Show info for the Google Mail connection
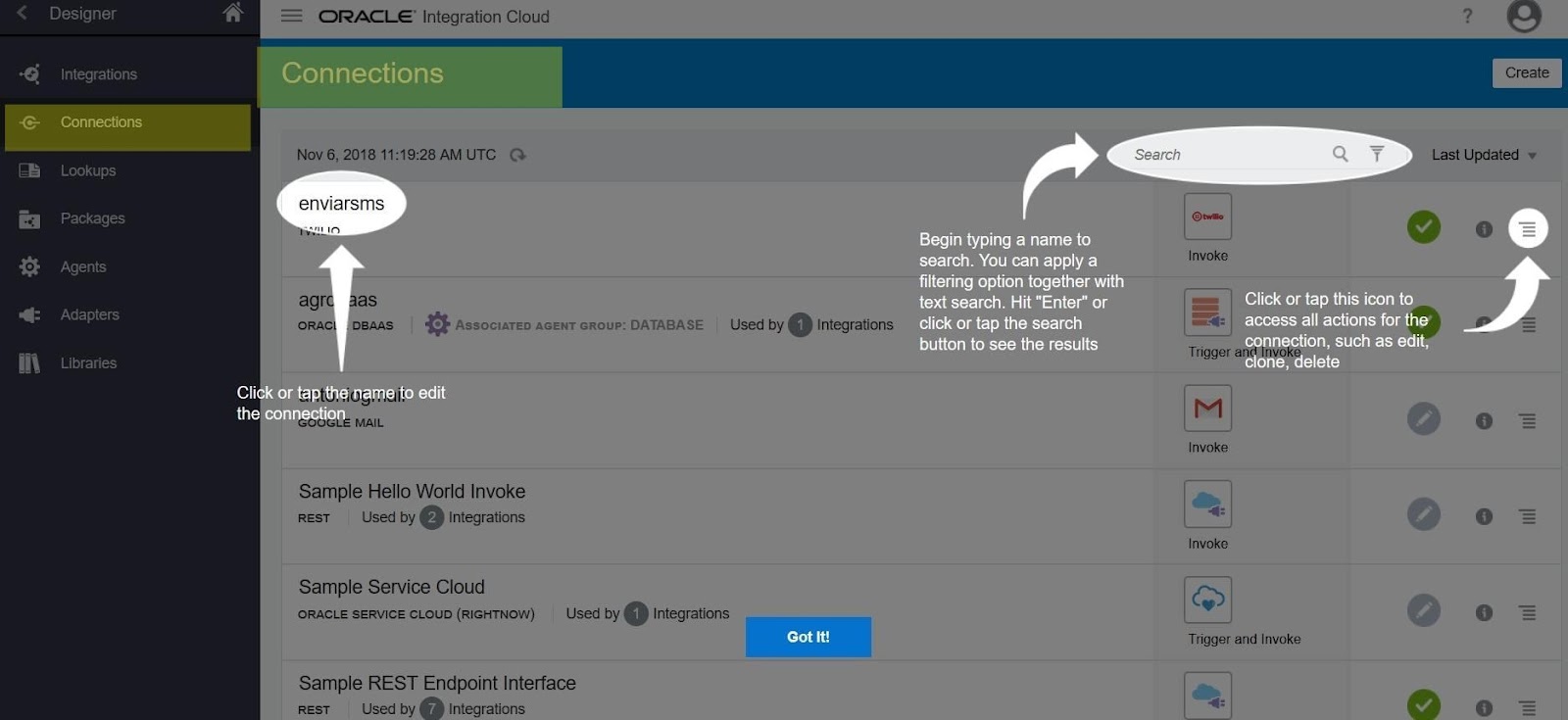1568x720 pixels. coord(1484,421)
